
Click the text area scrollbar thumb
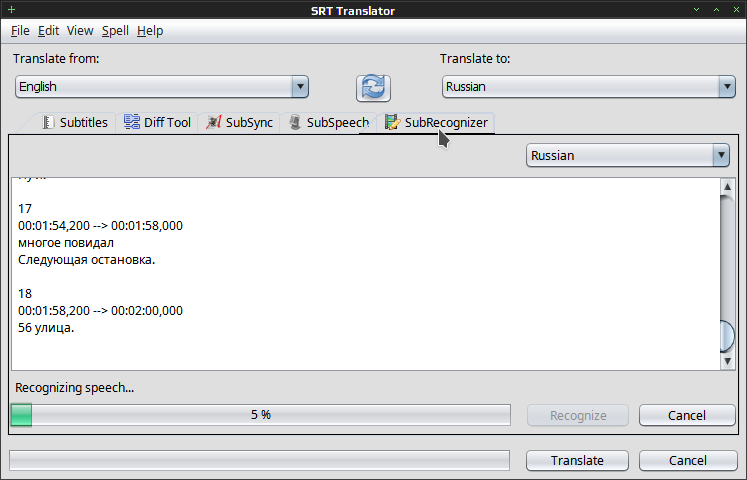pyautogui.click(x=727, y=336)
